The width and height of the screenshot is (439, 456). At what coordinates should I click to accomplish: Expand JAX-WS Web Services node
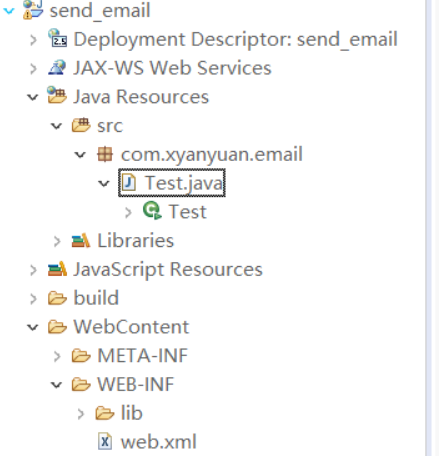[33, 69]
